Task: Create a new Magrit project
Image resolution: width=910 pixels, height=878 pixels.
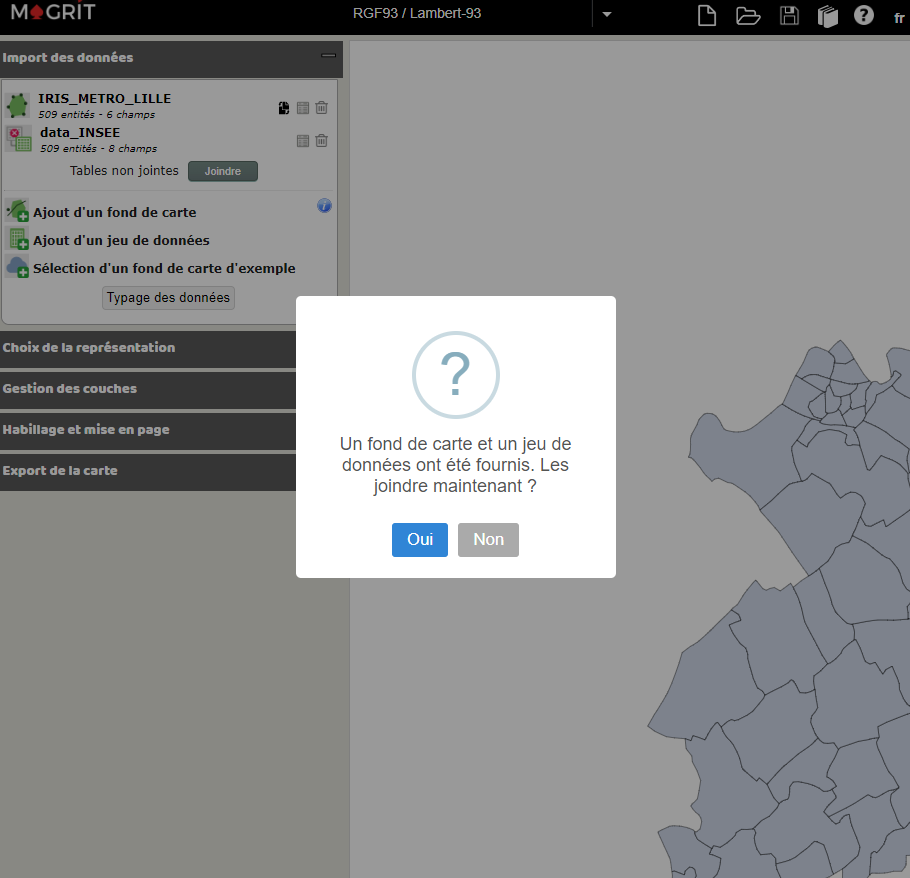Action: click(x=706, y=16)
